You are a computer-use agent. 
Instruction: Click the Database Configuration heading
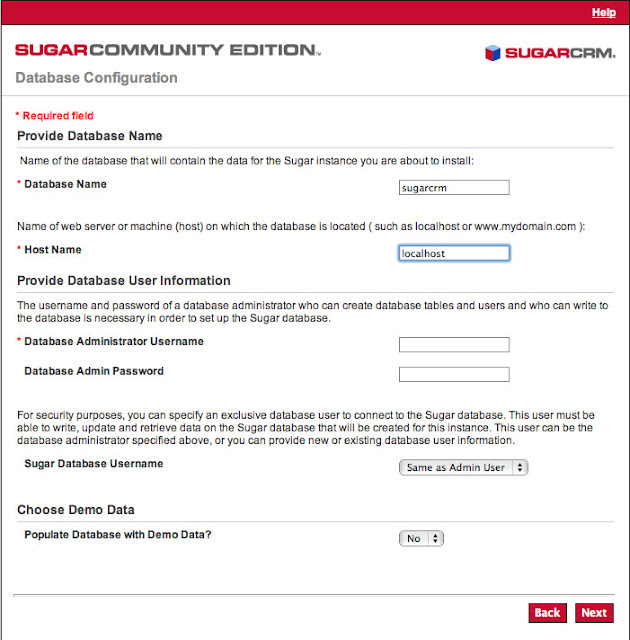click(96, 78)
